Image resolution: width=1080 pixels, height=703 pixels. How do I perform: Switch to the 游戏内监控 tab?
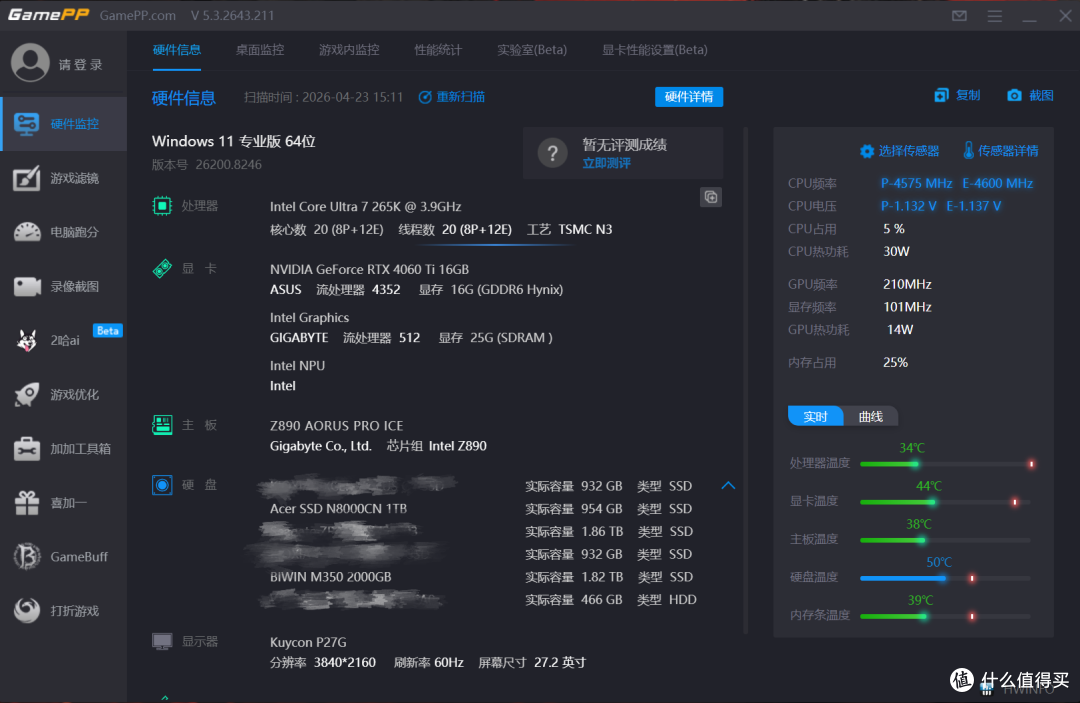[x=349, y=50]
